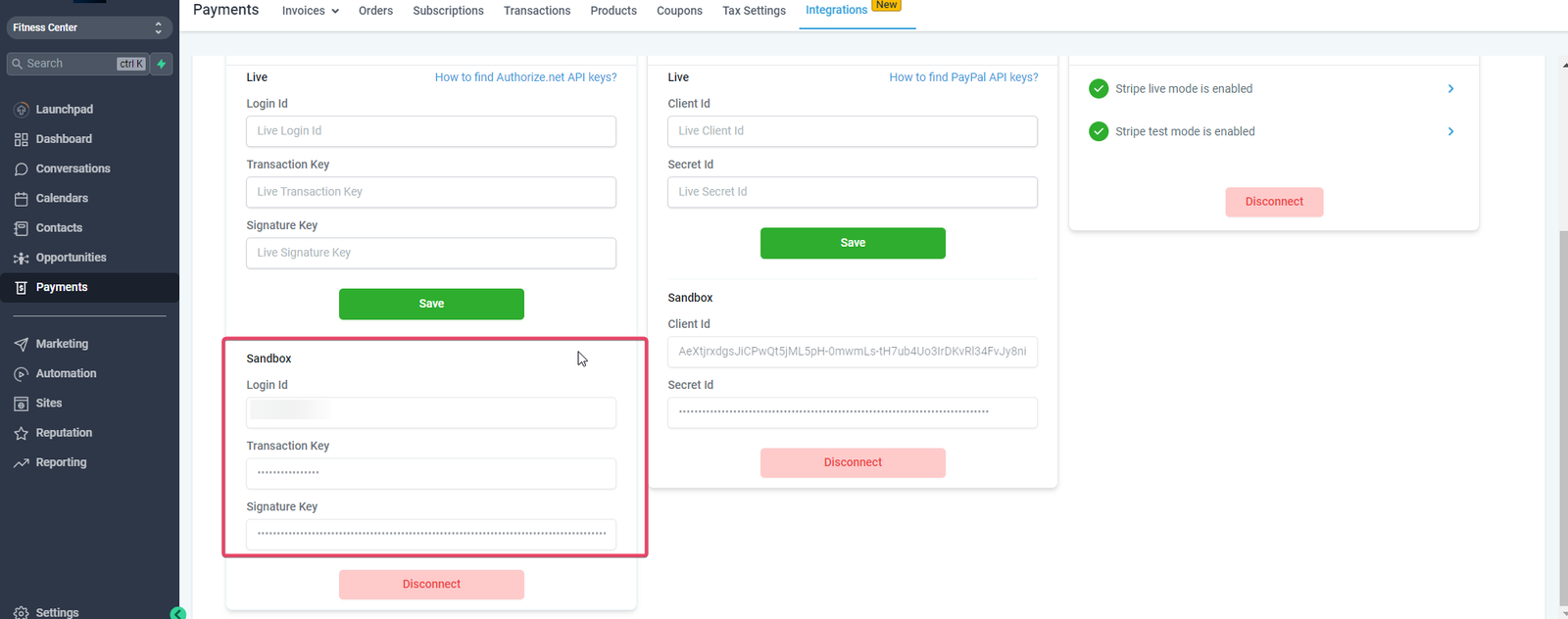1568x619 pixels.
Task: Click the Launchpad rocket icon in sidebar
Action: tap(21, 110)
